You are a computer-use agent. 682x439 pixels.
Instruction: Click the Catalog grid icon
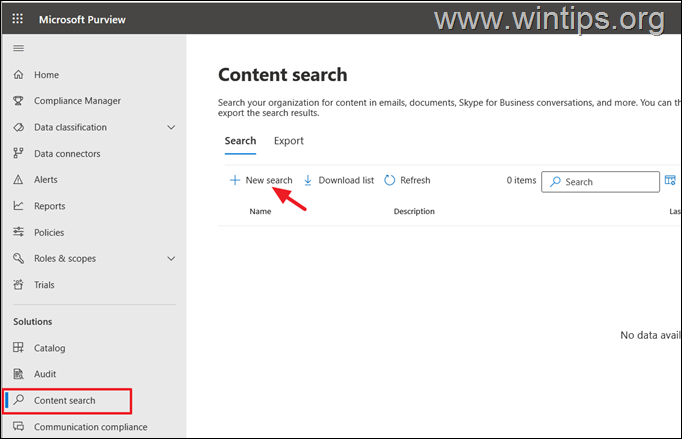(18, 348)
